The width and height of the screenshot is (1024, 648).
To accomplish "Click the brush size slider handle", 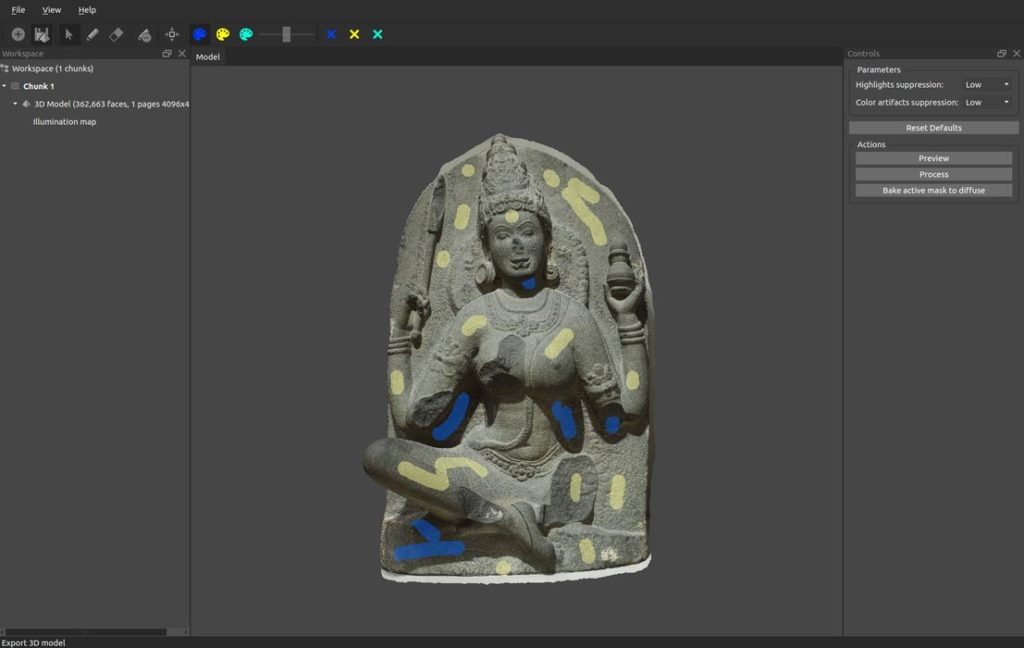I will click(x=286, y=34).
